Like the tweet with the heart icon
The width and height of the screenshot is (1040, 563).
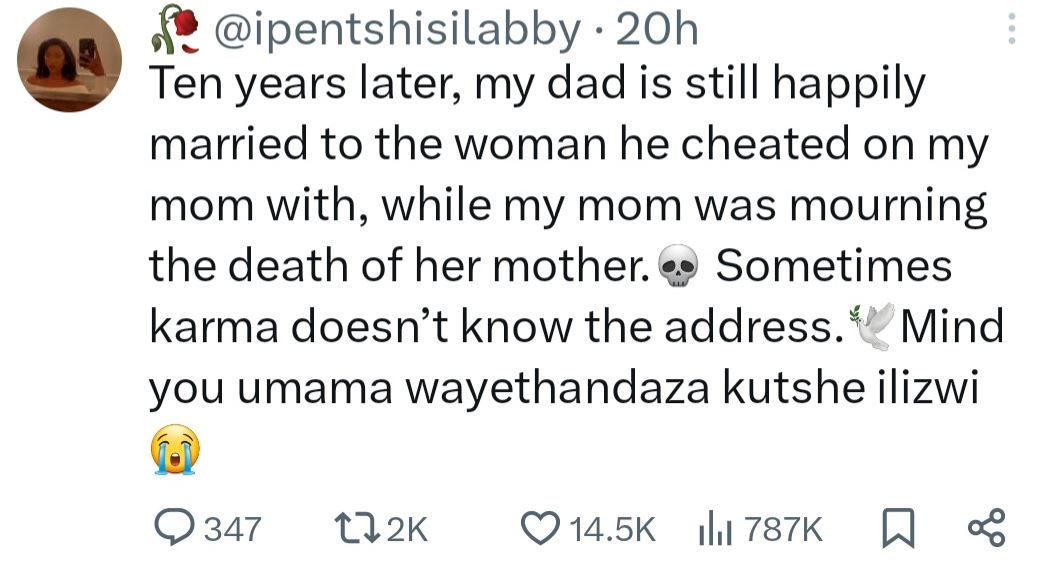point(543,527)
